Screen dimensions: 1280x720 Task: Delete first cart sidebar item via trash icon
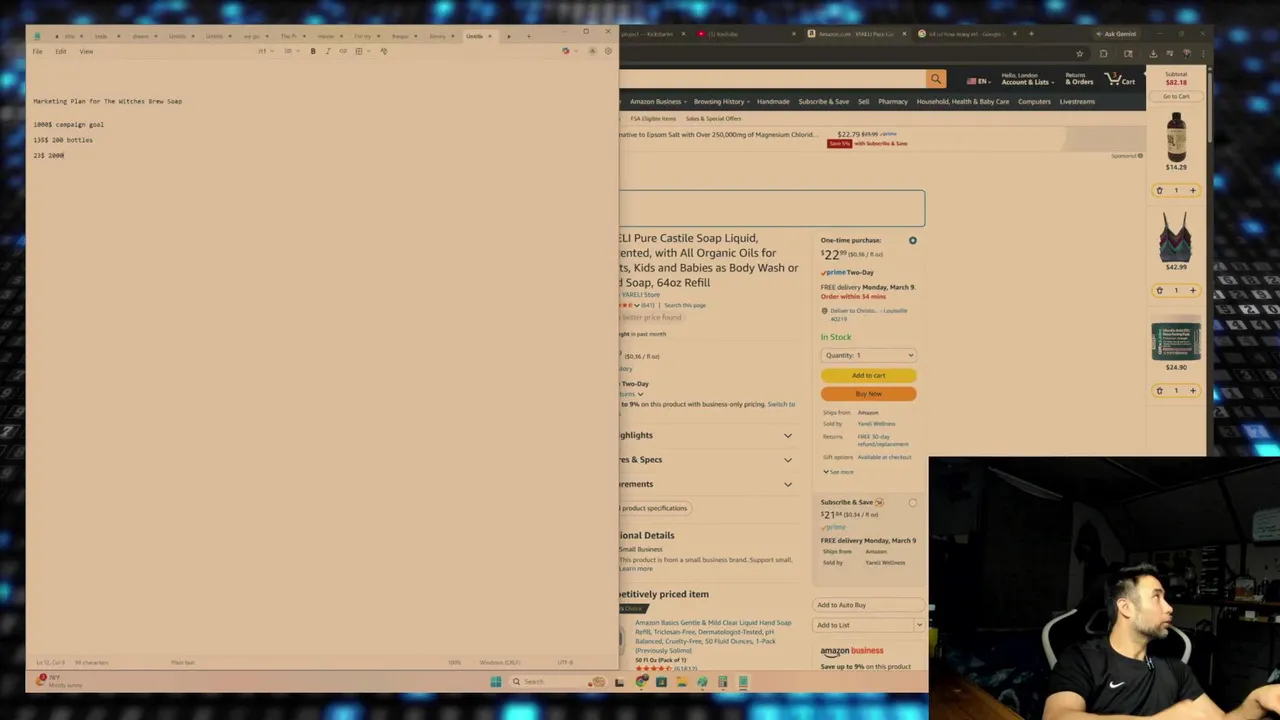coord(1159,190)
